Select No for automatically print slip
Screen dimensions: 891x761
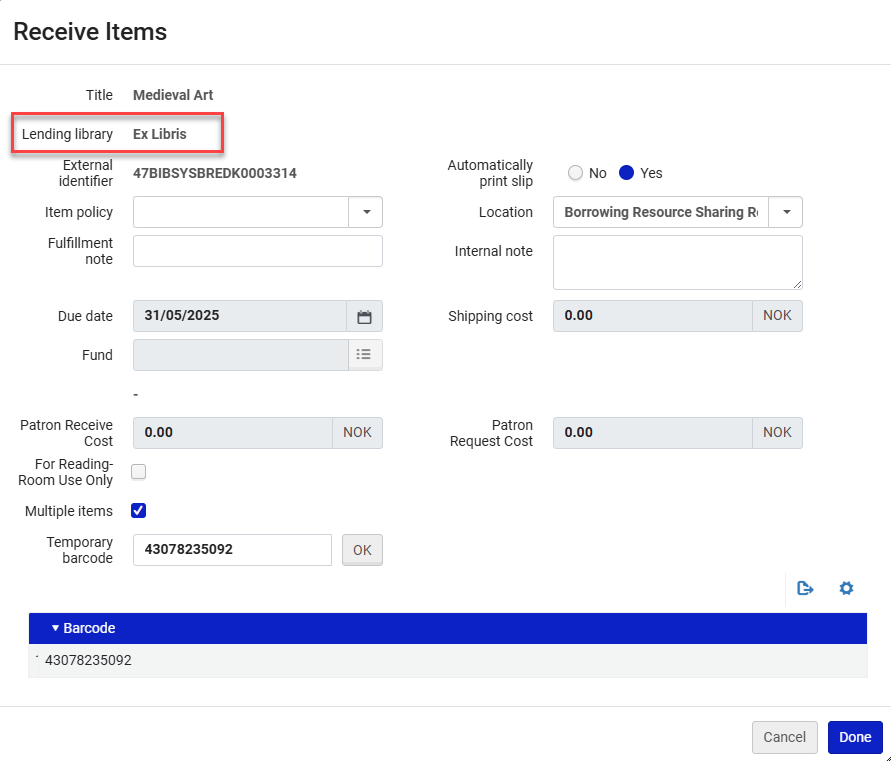[575, 173]
